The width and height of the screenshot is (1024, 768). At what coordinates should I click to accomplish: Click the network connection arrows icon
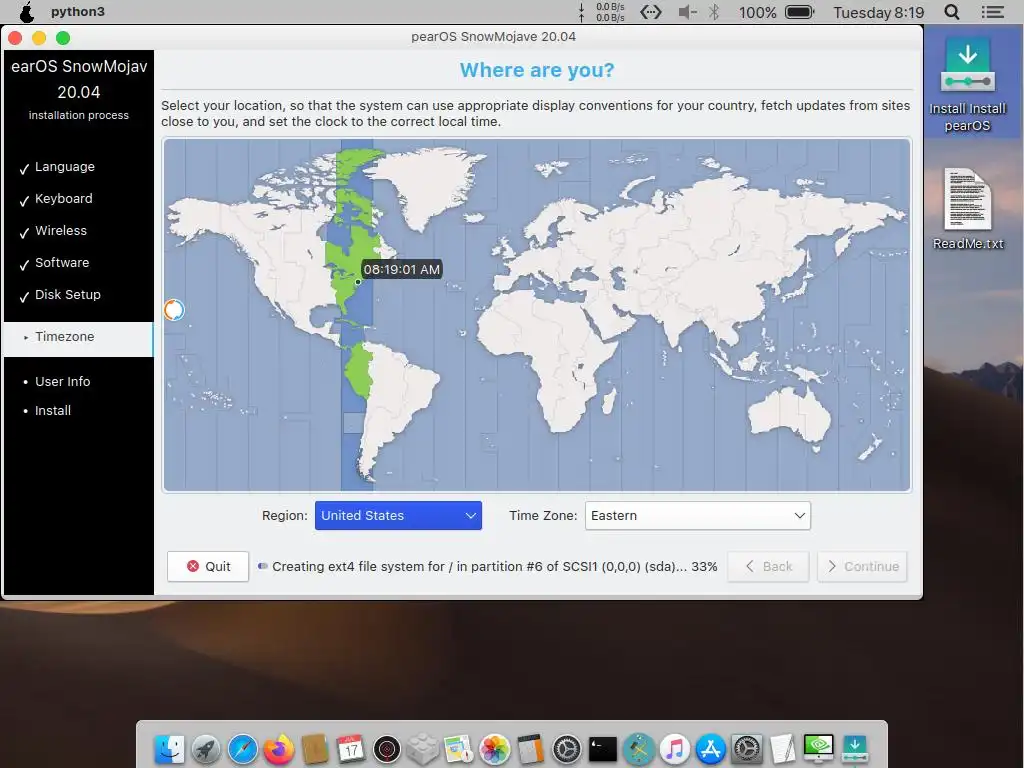click(x=650, y=12)
